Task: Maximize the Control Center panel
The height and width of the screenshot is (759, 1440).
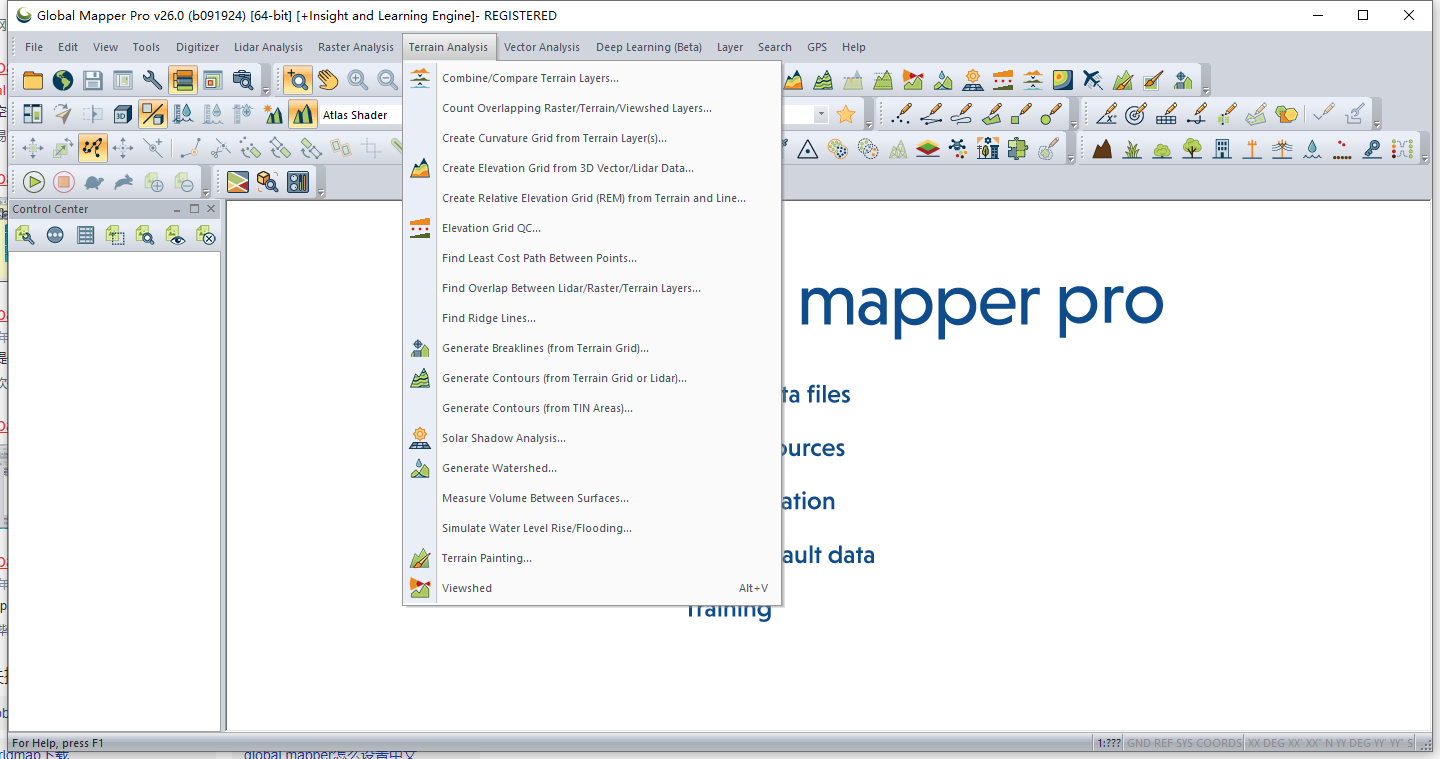Action: click(x=195, y=209)
